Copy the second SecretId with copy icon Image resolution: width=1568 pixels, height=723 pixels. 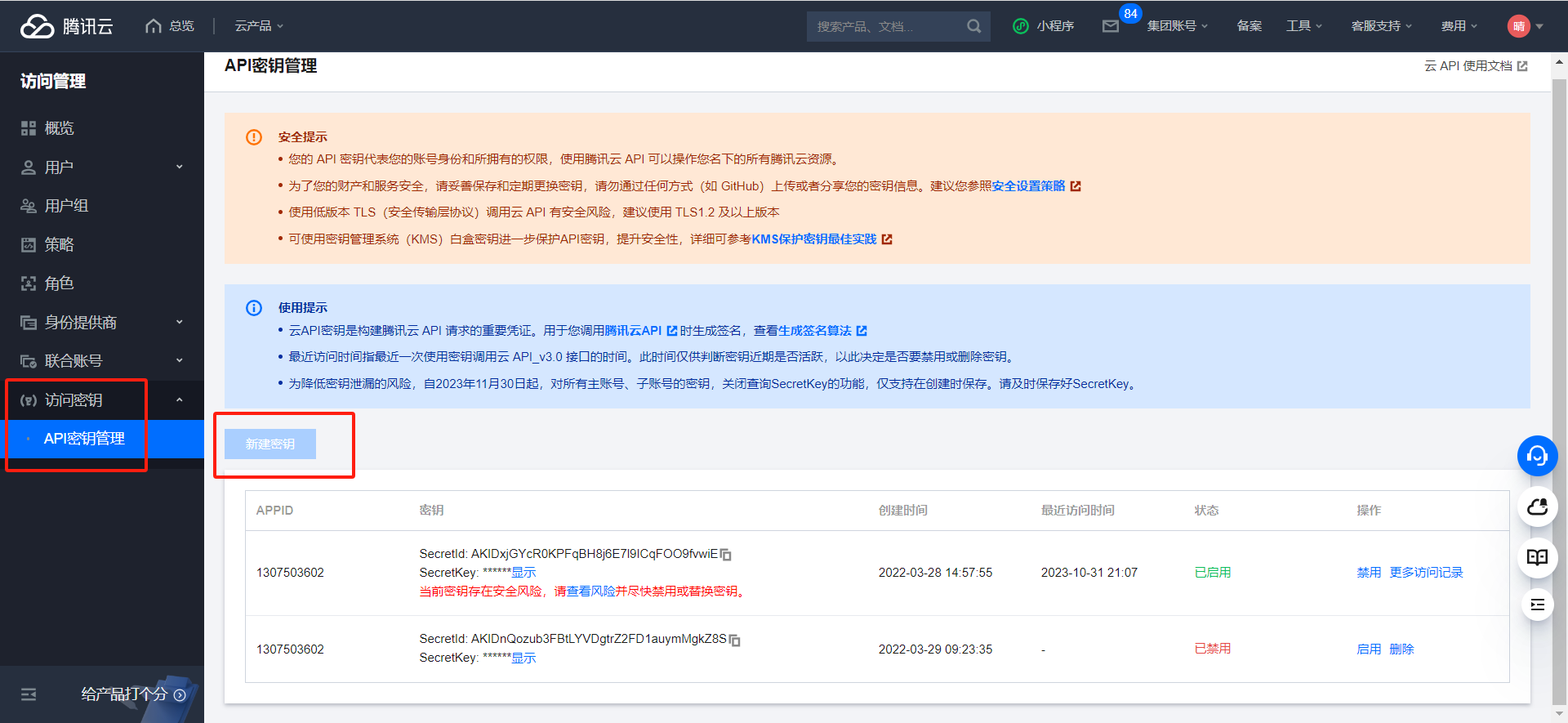pos(734,640)
